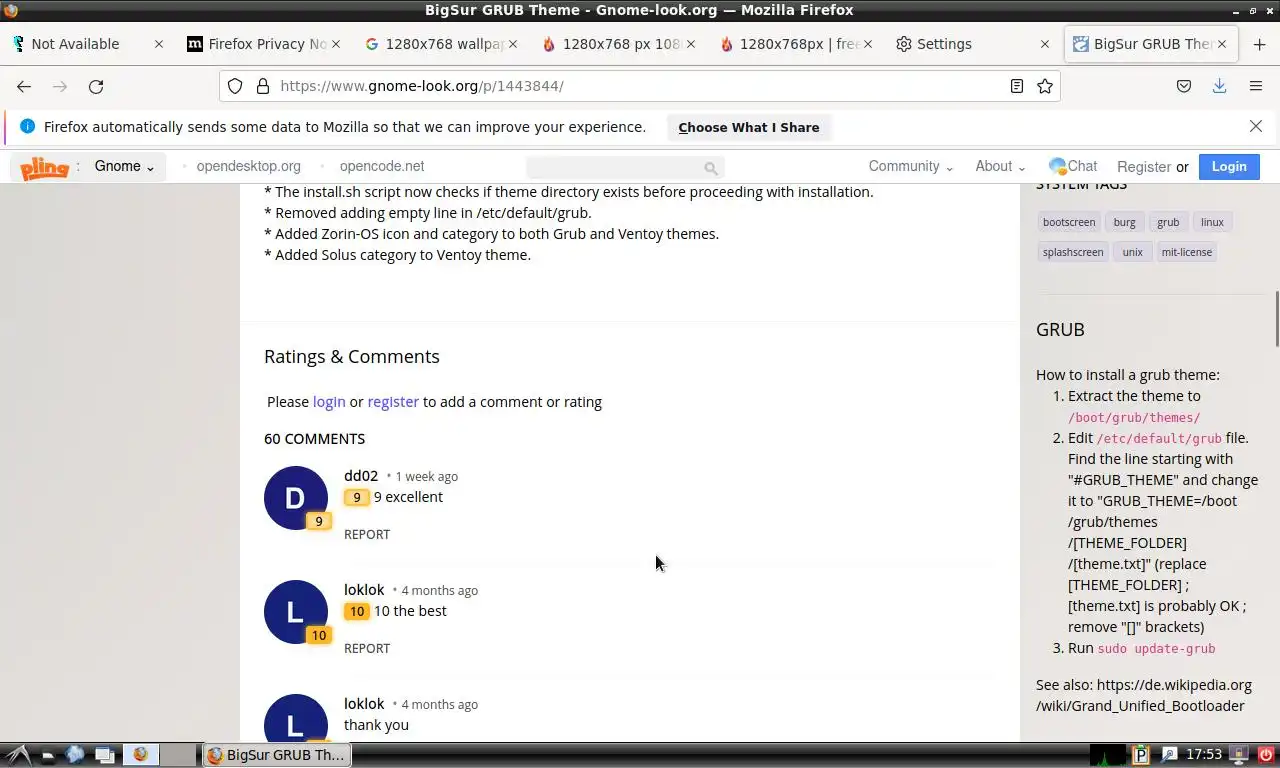
Task: Click the blue Login button
Action: (x=1229, y=166)
